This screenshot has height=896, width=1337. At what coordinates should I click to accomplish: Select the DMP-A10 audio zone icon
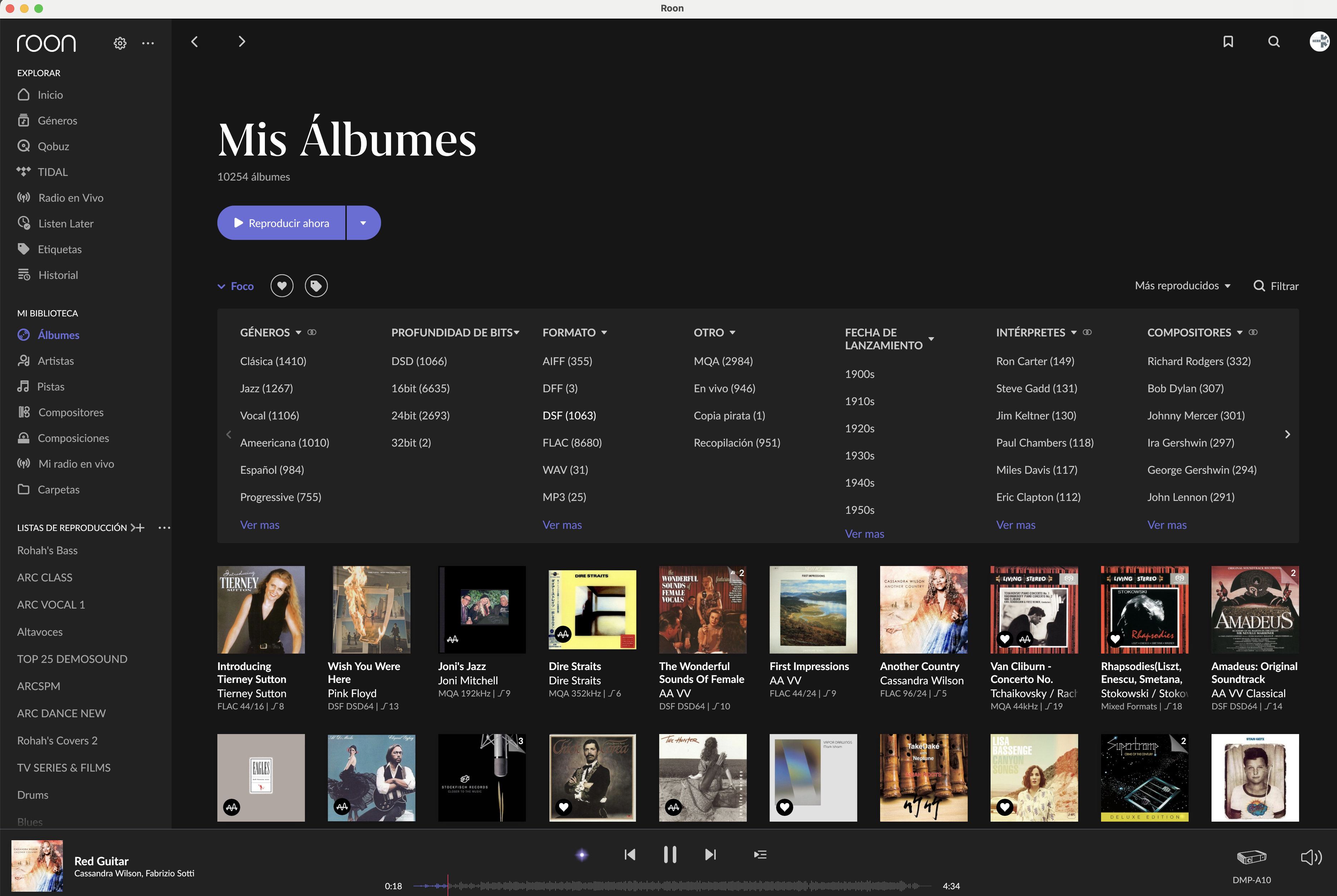pyautogui.click(x=1251, y=857)
